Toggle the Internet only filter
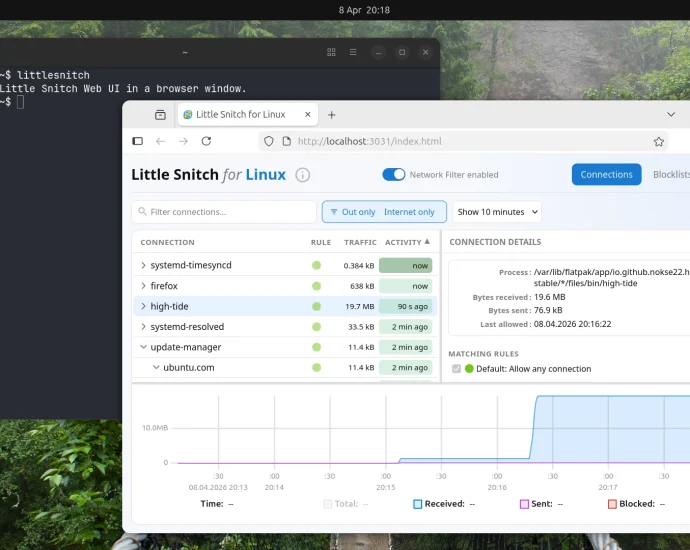The image size is (690, 550). [x=409, y=212]
